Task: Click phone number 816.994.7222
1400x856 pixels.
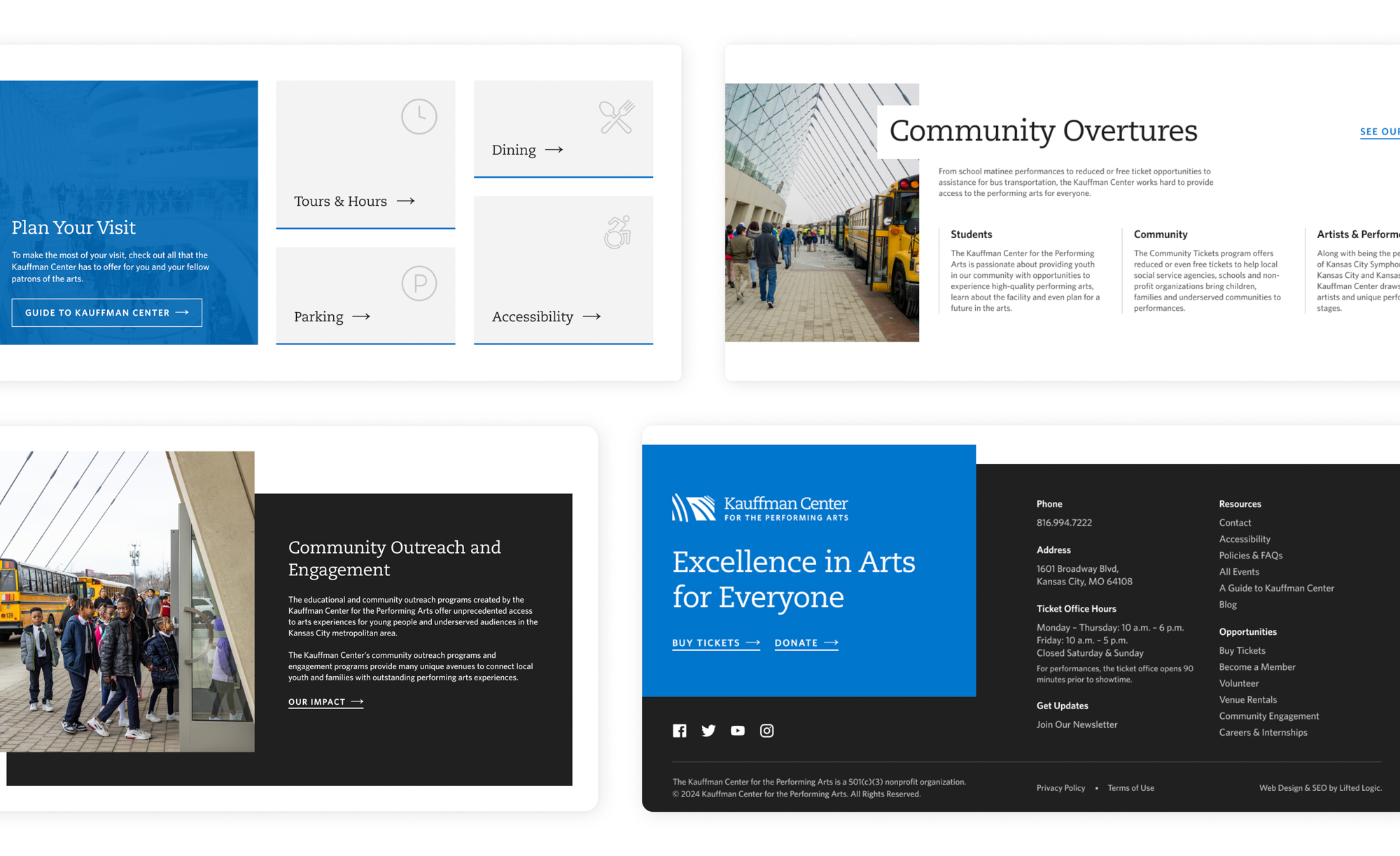Action: click(x=1064, y=523)
